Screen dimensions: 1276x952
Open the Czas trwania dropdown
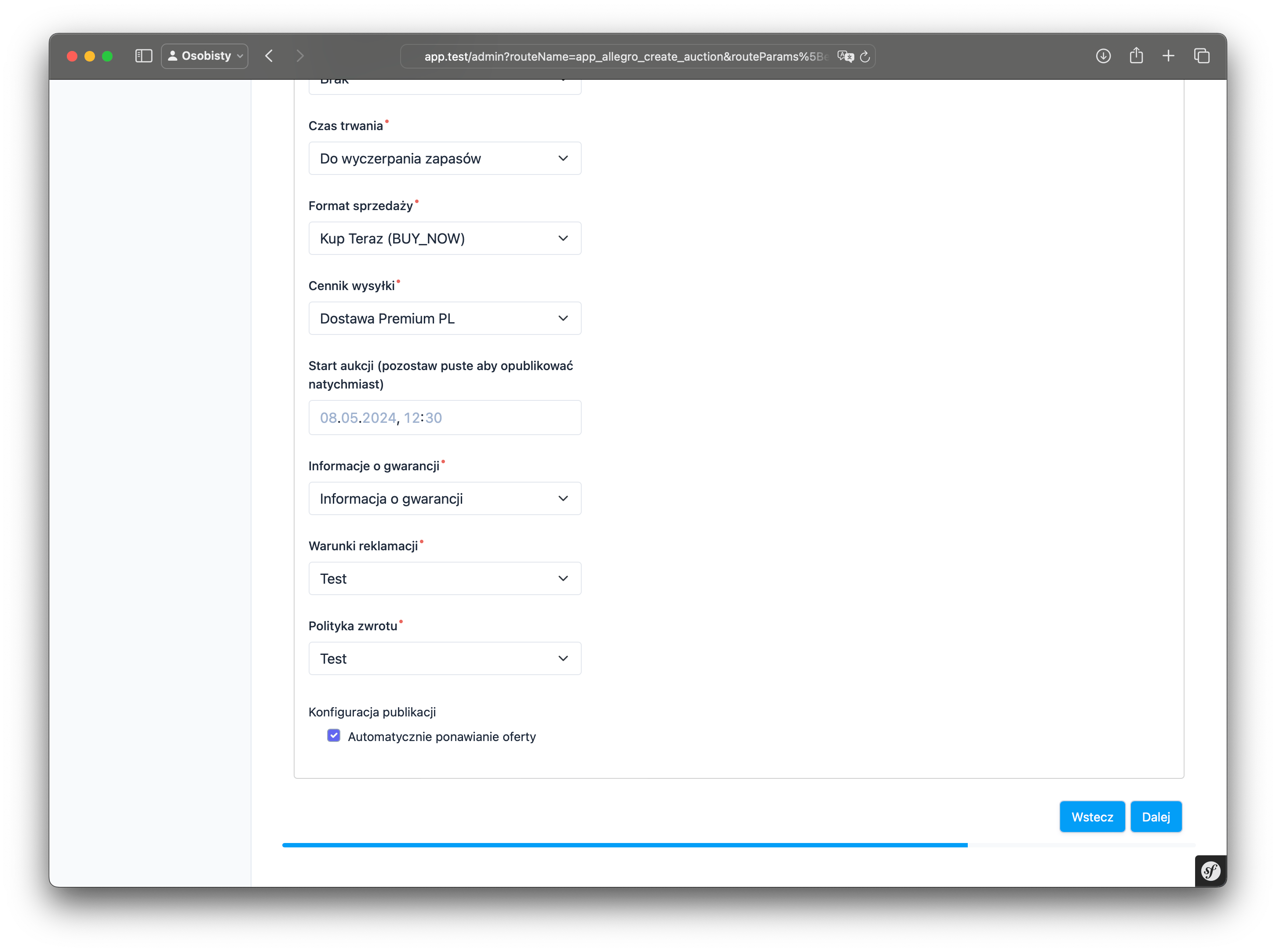445,159
